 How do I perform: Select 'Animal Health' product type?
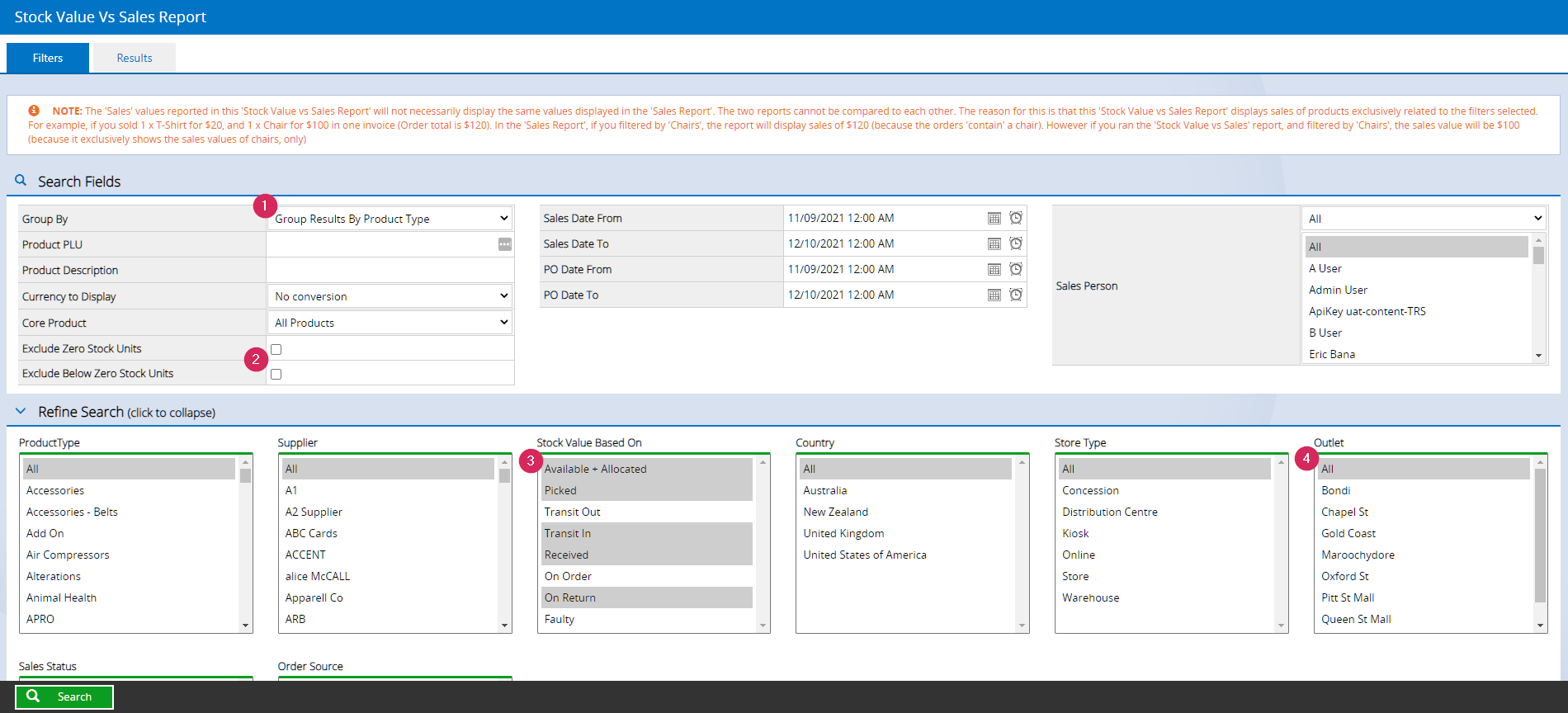pos(130,597)
